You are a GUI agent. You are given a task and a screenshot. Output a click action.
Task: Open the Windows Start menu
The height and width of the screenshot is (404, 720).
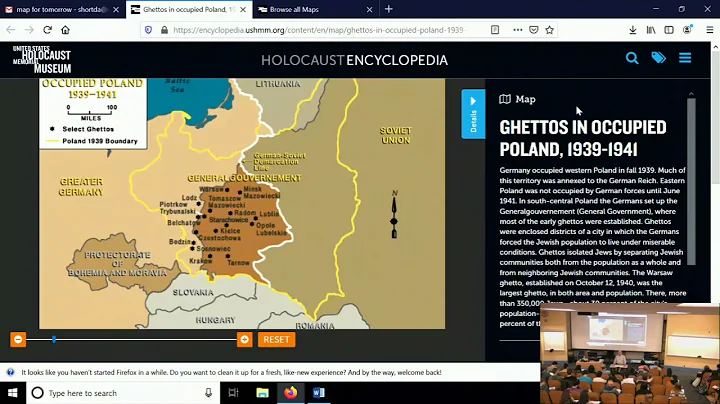coord(12,393)
